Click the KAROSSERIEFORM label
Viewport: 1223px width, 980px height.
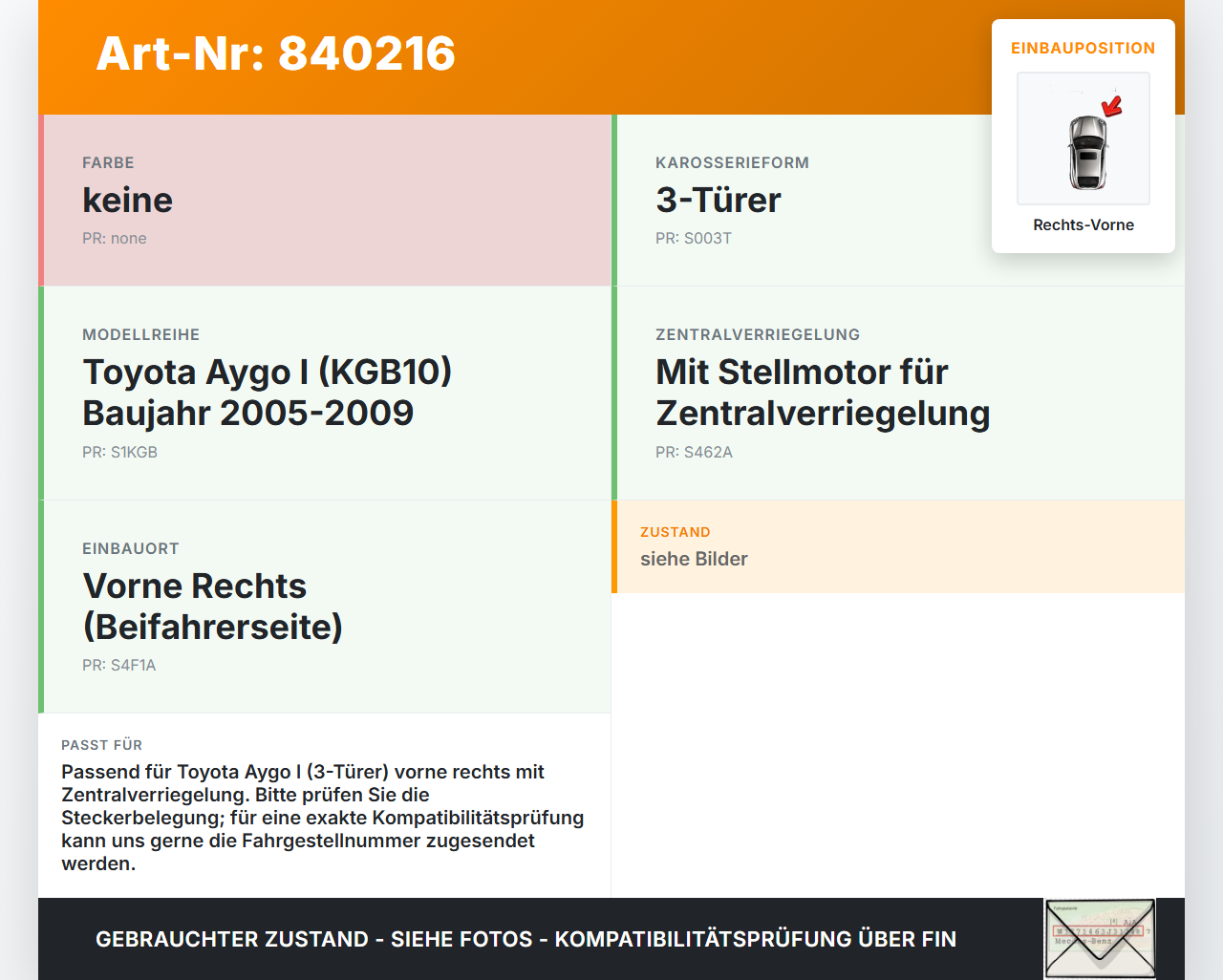pos(733,162)
